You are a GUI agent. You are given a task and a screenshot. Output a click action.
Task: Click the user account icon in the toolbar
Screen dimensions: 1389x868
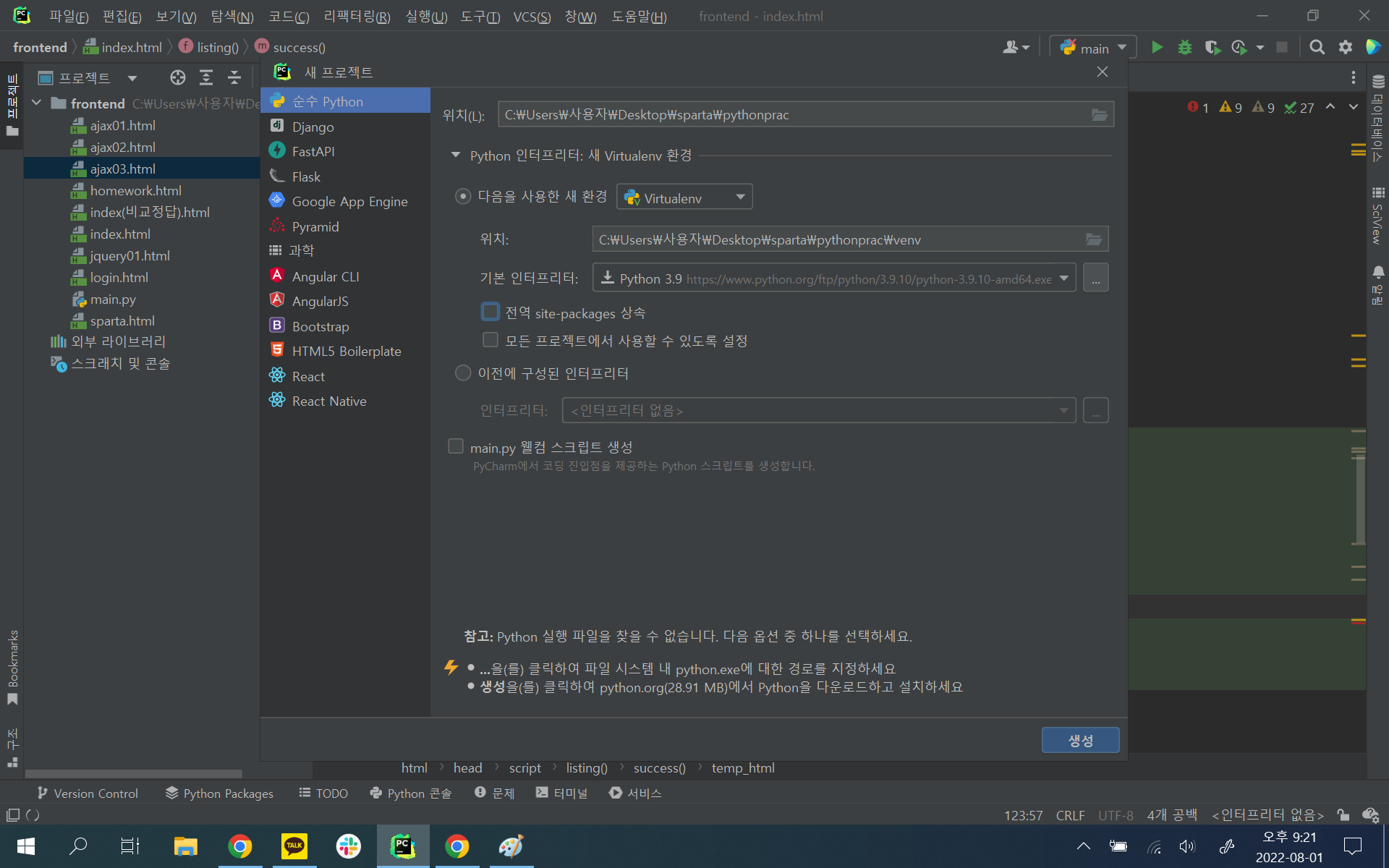click(x=1016, y=48)
